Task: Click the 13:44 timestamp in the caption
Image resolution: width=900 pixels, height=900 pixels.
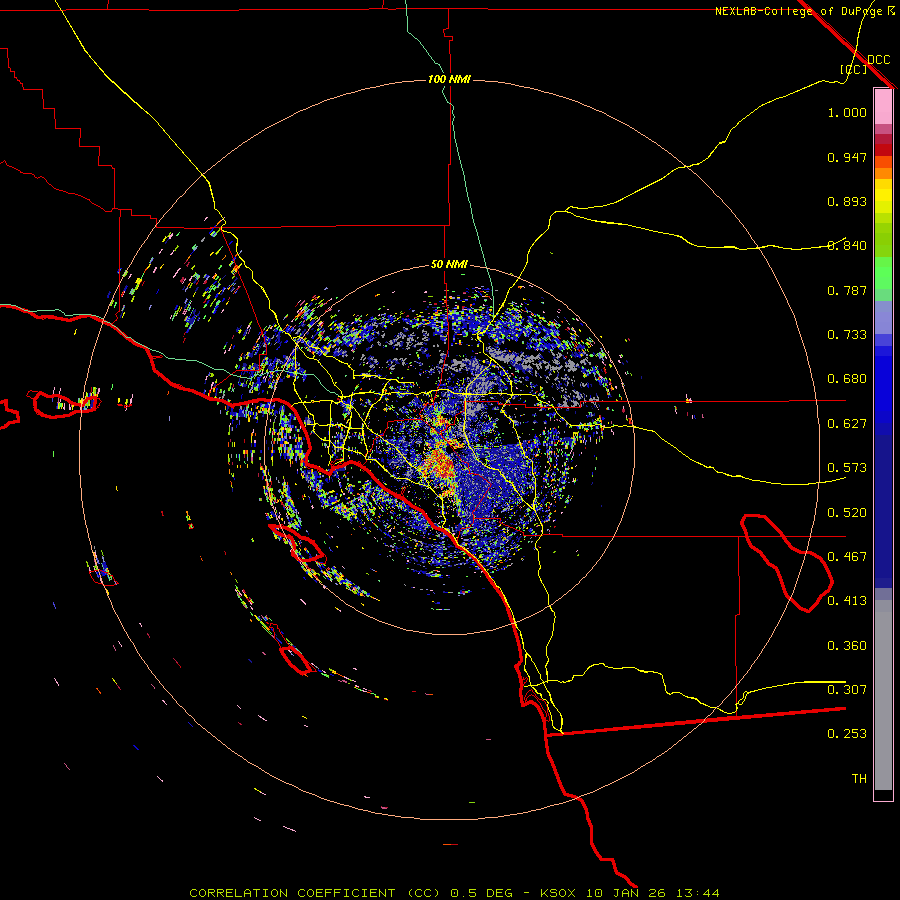Action: pos(697,893)
